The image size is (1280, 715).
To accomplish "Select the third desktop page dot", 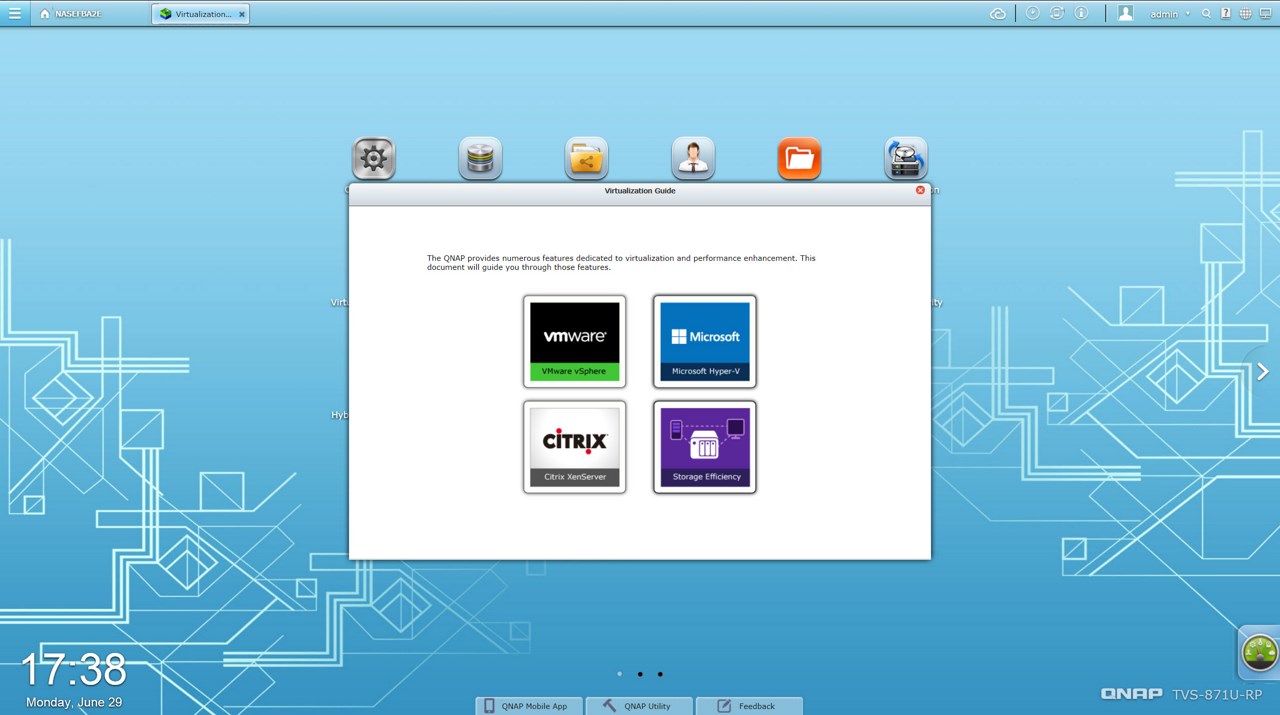I will coord(660,674).
